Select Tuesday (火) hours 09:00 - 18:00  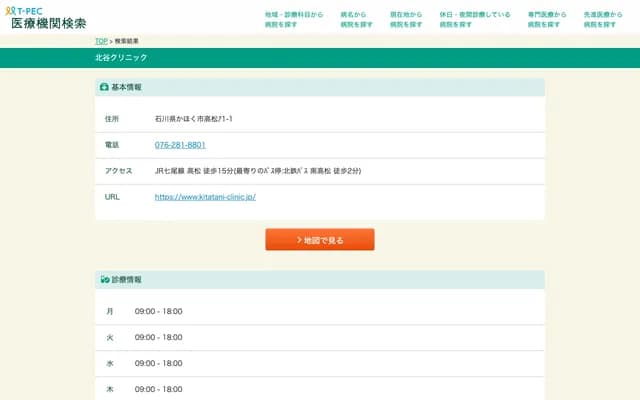pyautogui.click(x=158, y=338)
